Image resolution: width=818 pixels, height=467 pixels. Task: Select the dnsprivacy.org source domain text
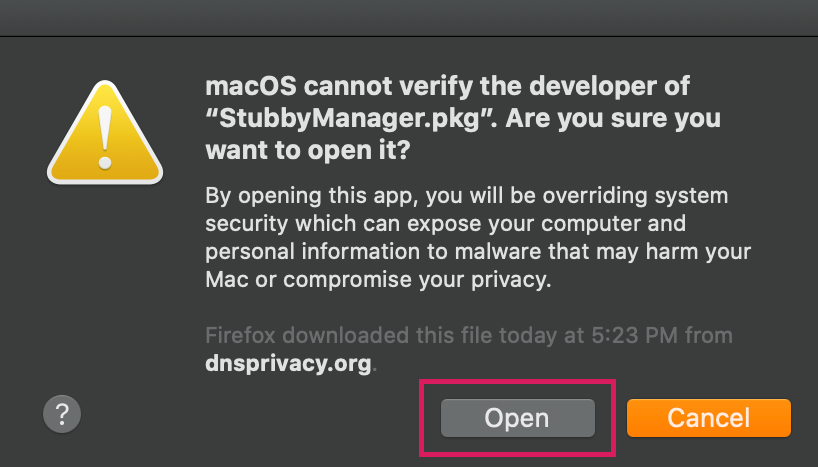[x=288, y=363]
